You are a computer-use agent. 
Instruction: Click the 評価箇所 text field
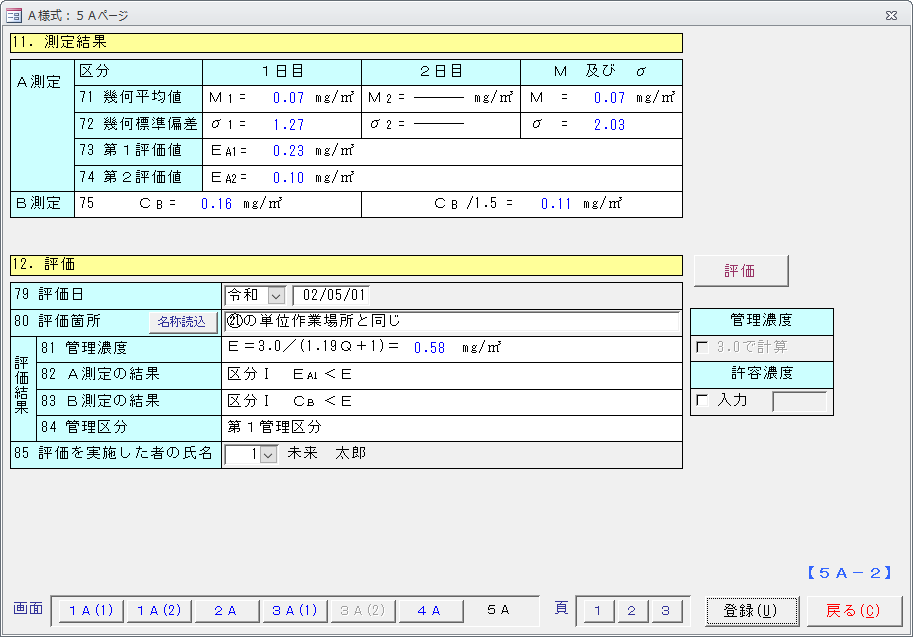click(450, 322)
